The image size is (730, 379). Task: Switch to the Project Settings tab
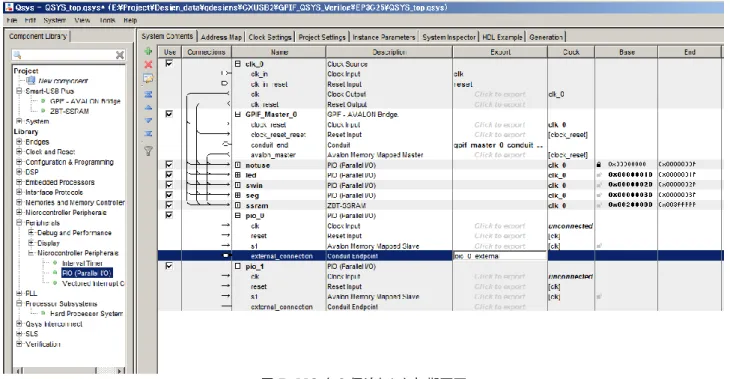(322, 37)
